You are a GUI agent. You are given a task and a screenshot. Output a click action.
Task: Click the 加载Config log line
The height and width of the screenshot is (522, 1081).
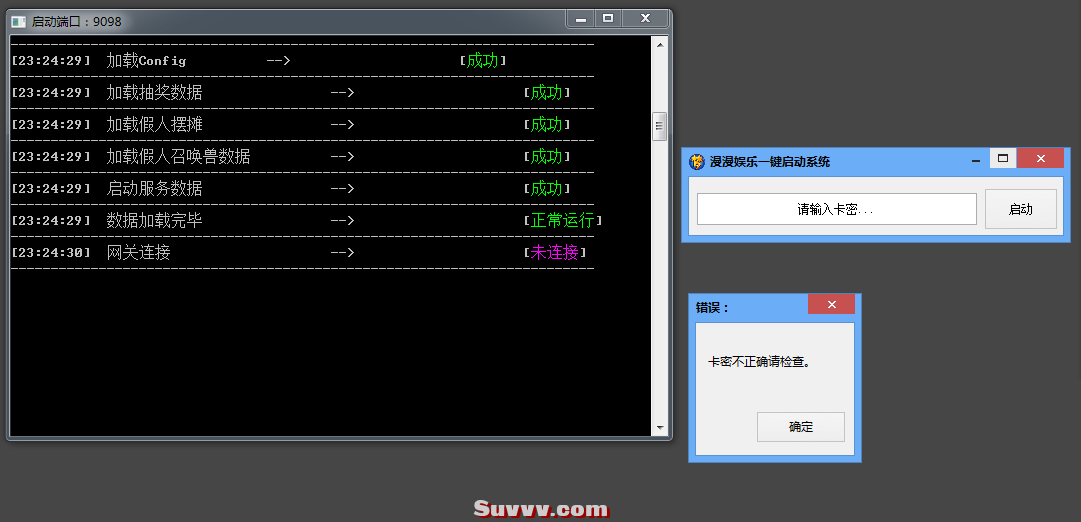tap(259, 61)
